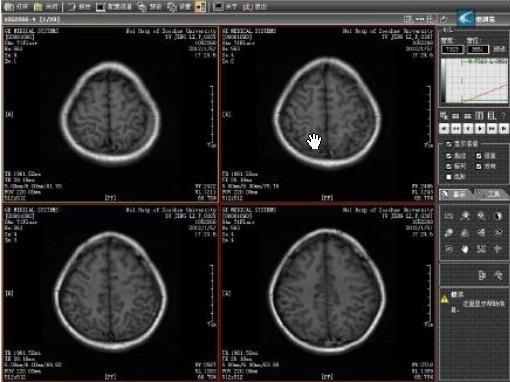Select the half-black circle invert icon
The image size is (510, 382).
498,216
